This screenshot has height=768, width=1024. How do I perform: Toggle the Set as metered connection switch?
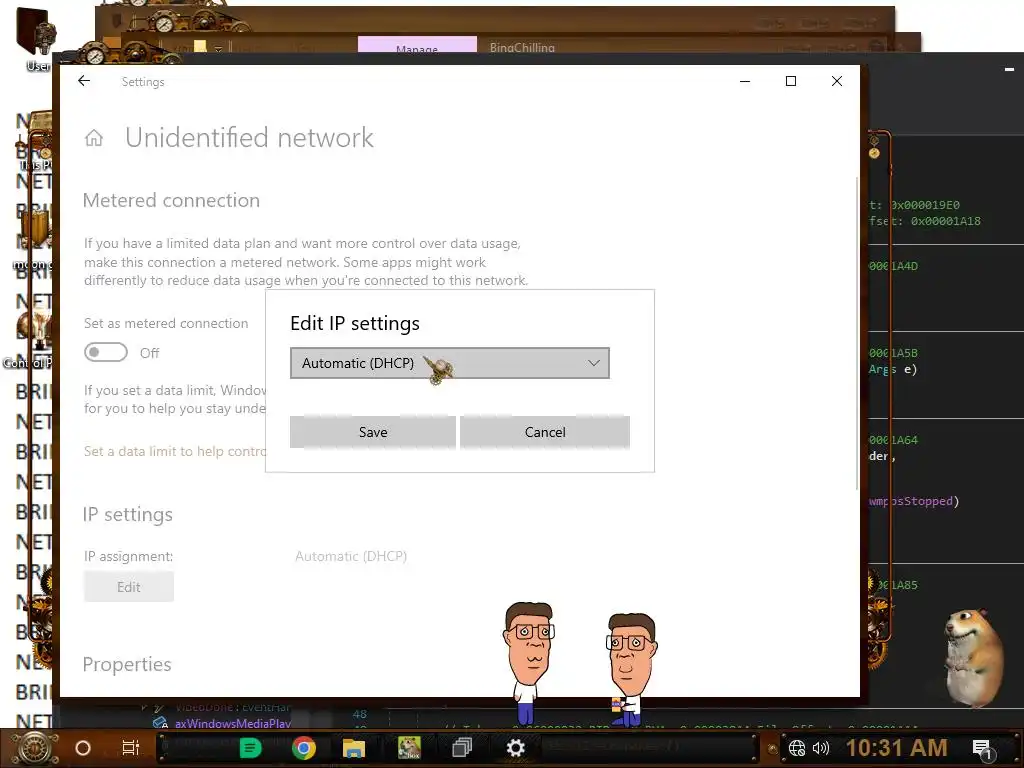pos(106,353)
